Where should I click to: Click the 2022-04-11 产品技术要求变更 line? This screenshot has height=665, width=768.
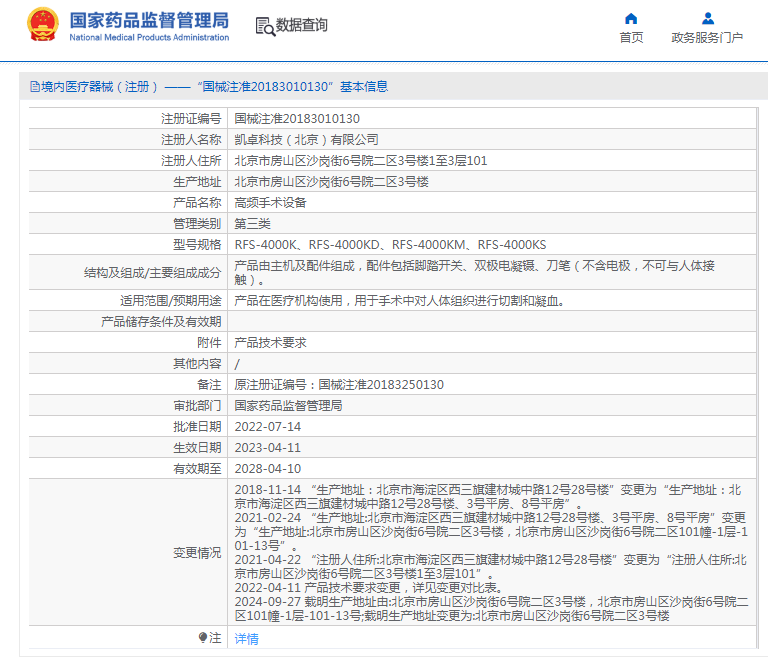[x=368, y=588]
